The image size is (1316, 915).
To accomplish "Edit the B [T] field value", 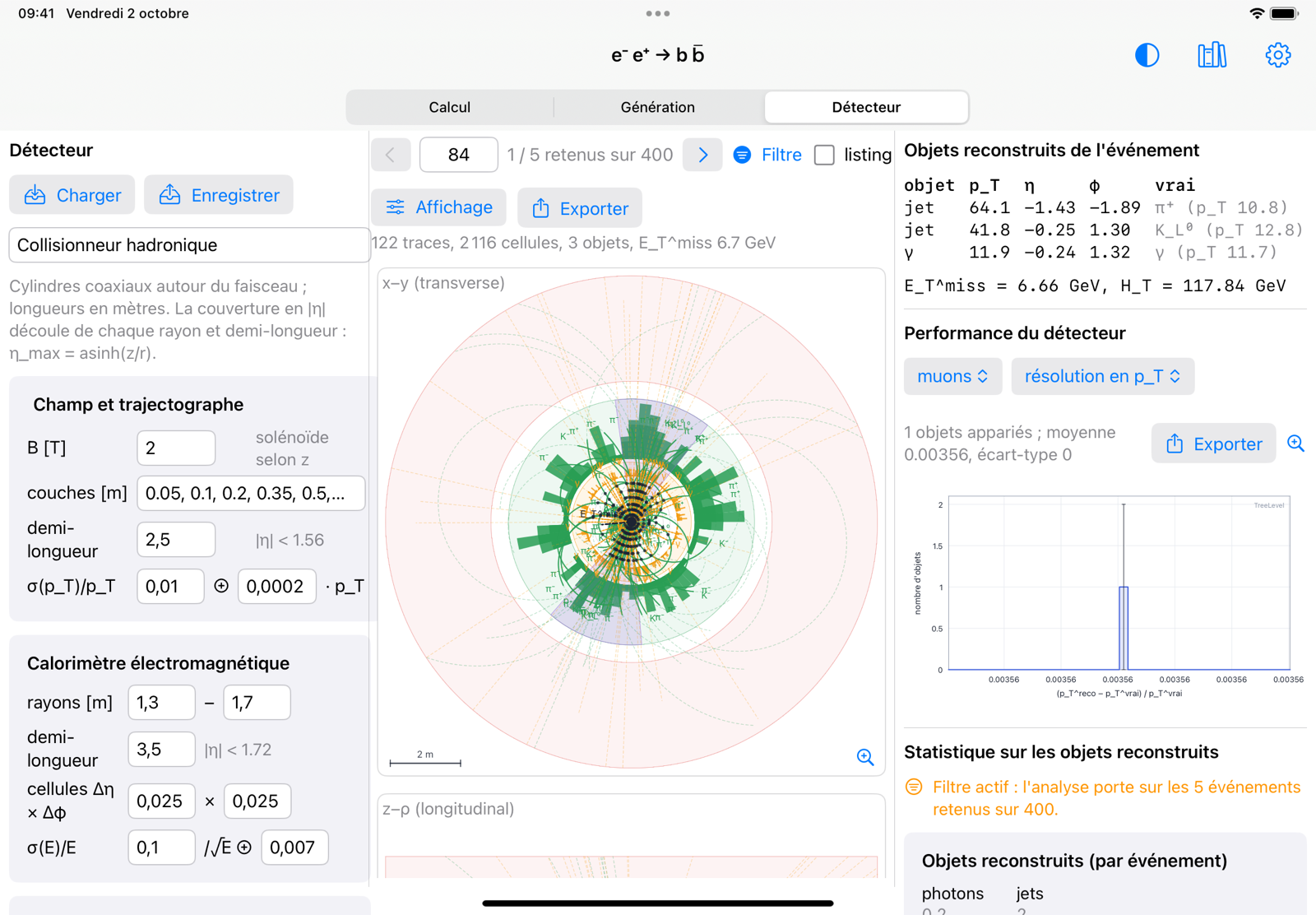I will 176,448.
